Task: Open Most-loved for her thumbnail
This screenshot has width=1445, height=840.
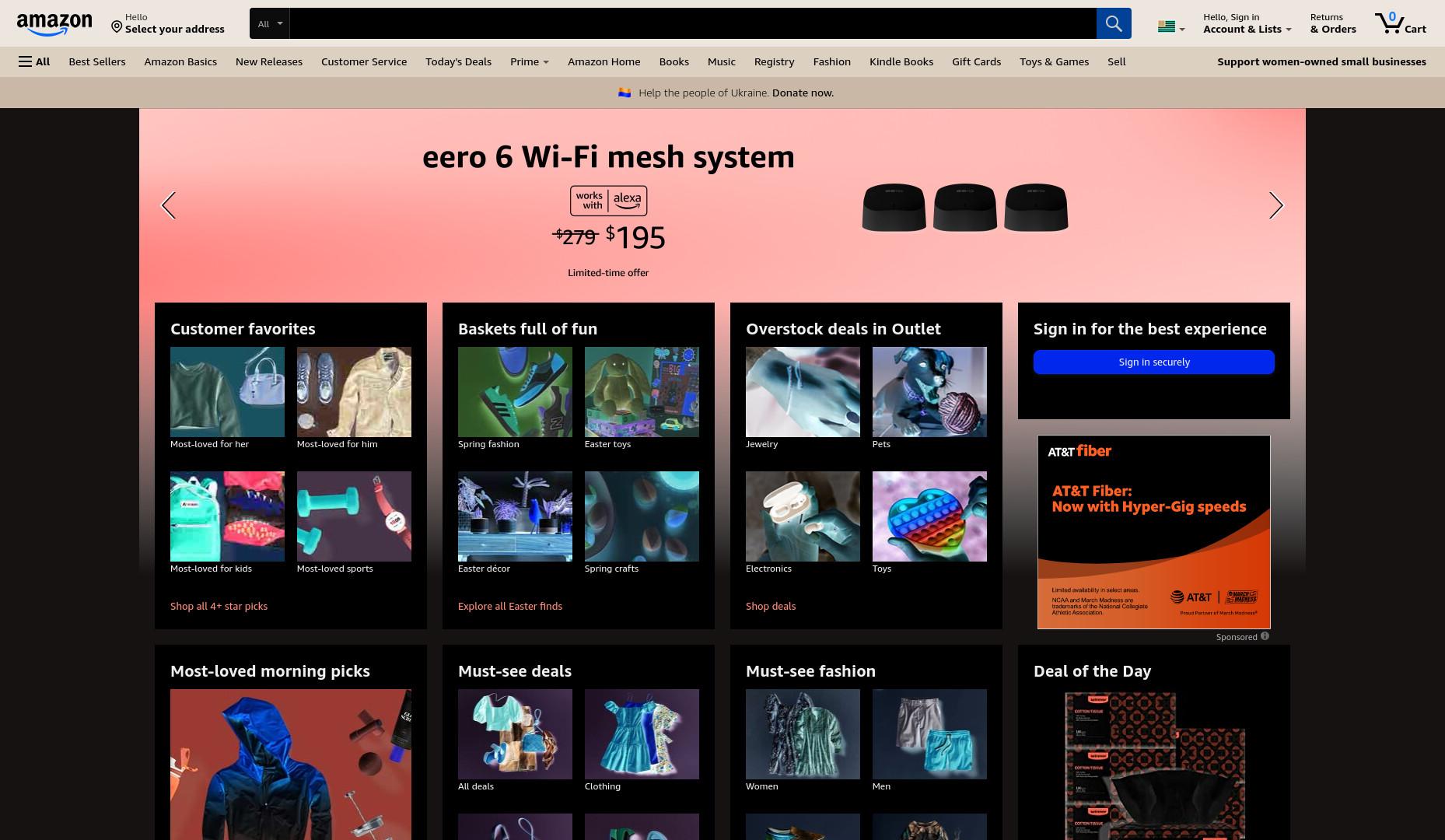Action: 227,392
